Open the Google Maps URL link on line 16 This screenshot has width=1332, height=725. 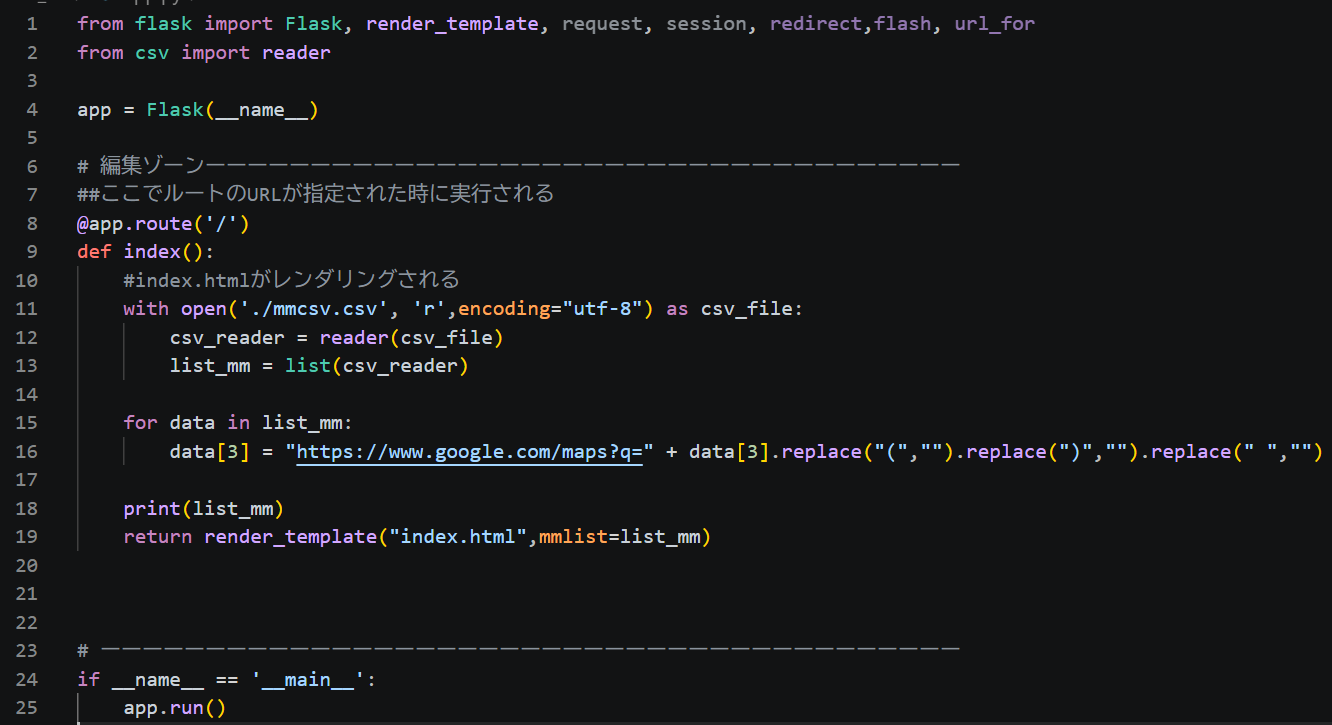470,451
